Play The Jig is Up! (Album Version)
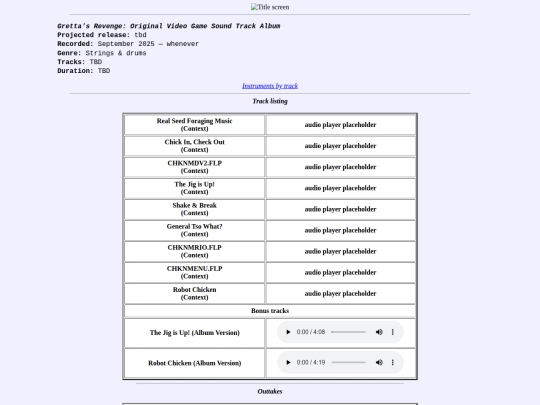The width and height of the screenshot is (540, 405). point(288,332)
